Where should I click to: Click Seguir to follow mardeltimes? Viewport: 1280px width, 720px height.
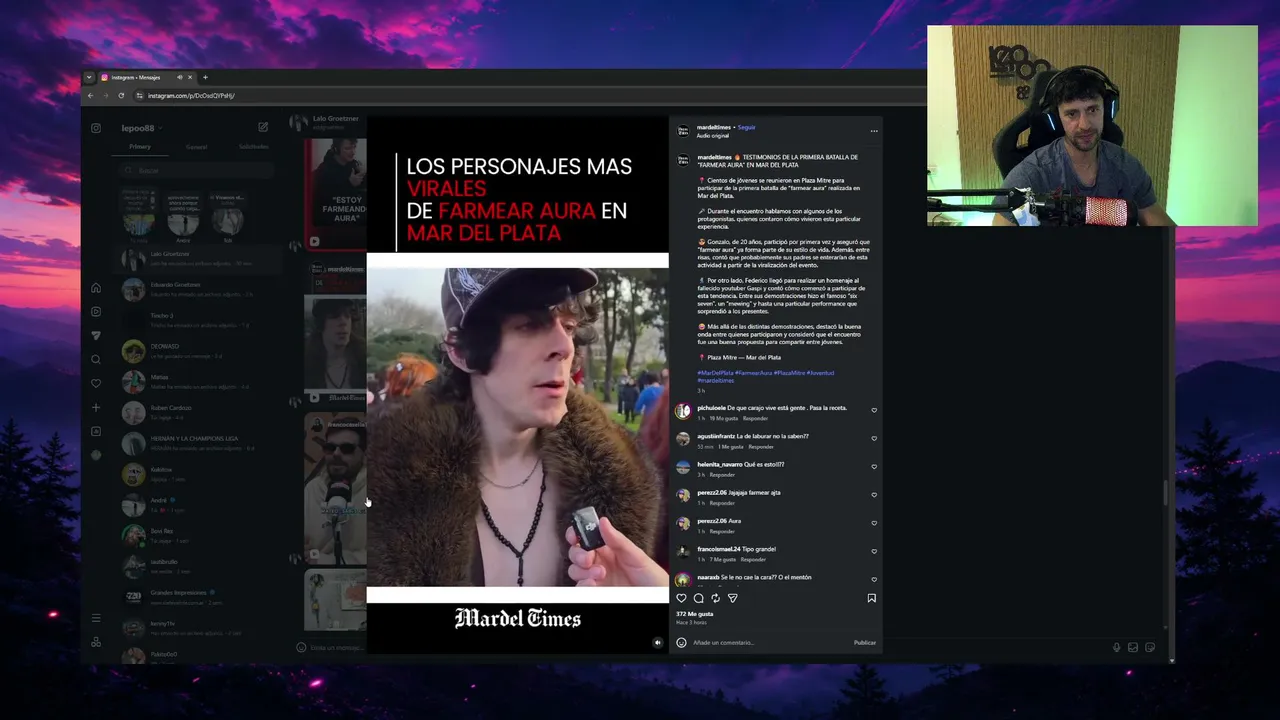(746, 128)
